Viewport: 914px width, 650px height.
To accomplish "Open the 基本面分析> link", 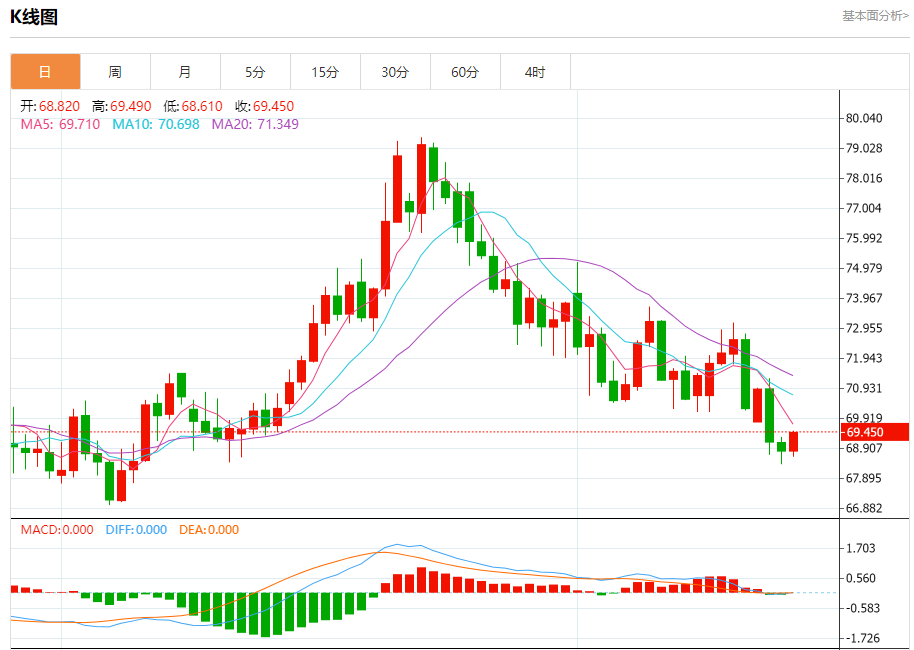I will pyautogui.click(x=875, y=16).
